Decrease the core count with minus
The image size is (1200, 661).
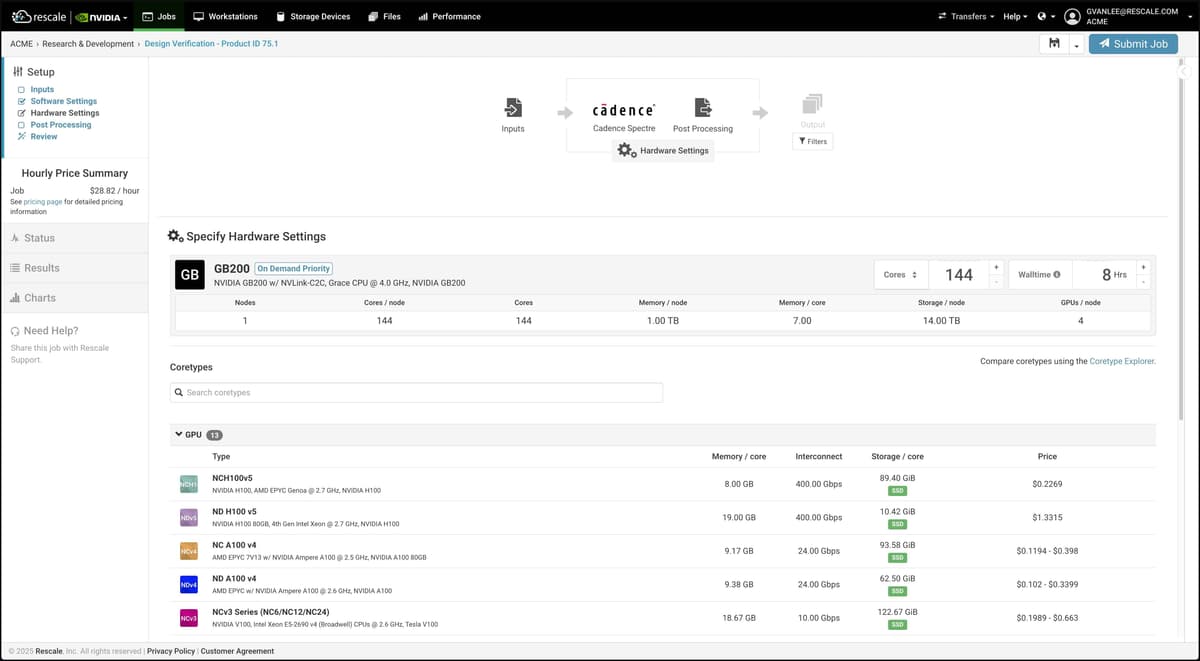point(996,282)
